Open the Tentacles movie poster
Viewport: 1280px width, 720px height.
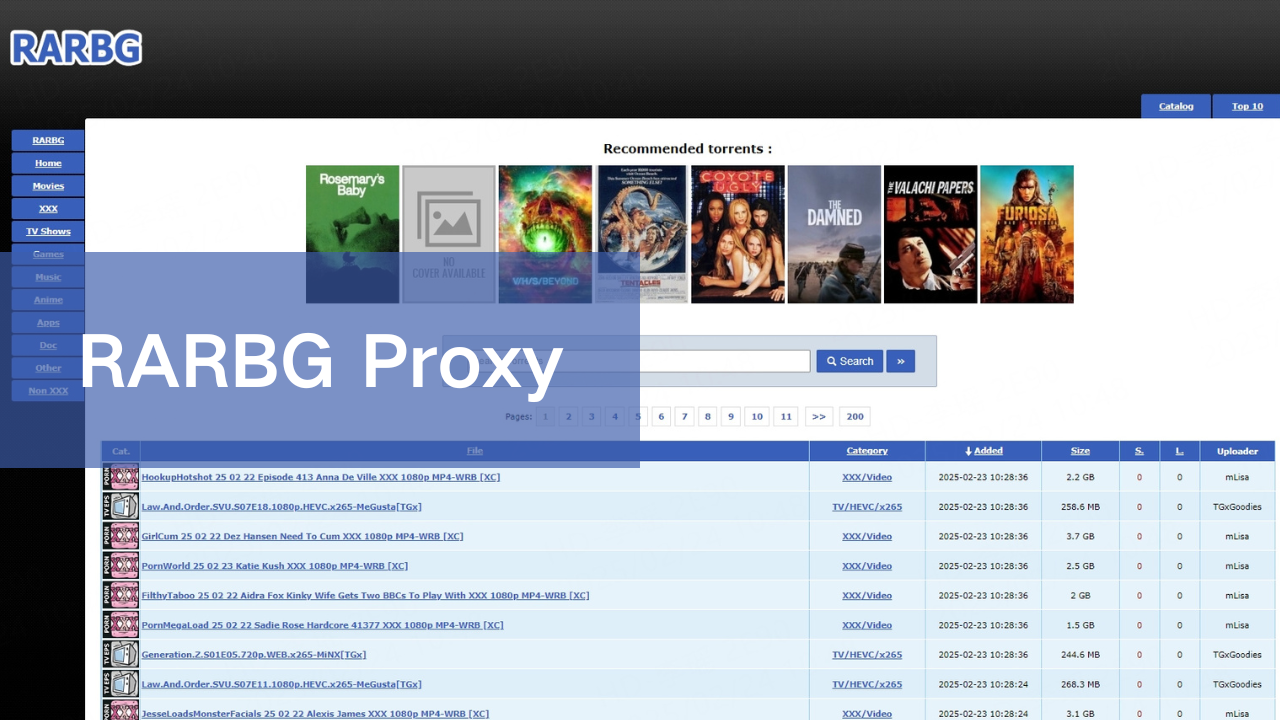click(641, 234)
